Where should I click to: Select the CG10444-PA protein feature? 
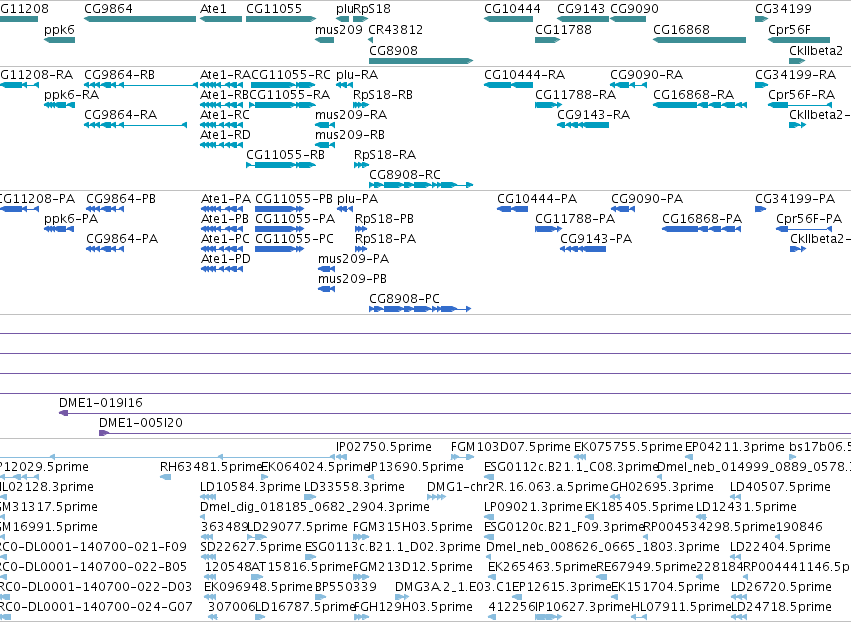coord(512,209)
